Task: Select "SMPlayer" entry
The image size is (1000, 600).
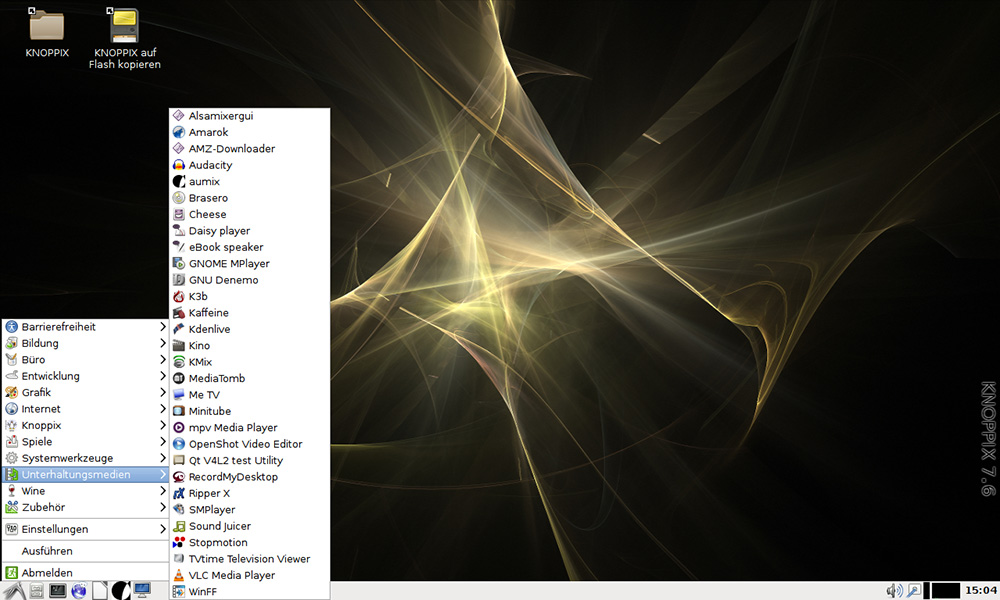Action: [250, 510]
